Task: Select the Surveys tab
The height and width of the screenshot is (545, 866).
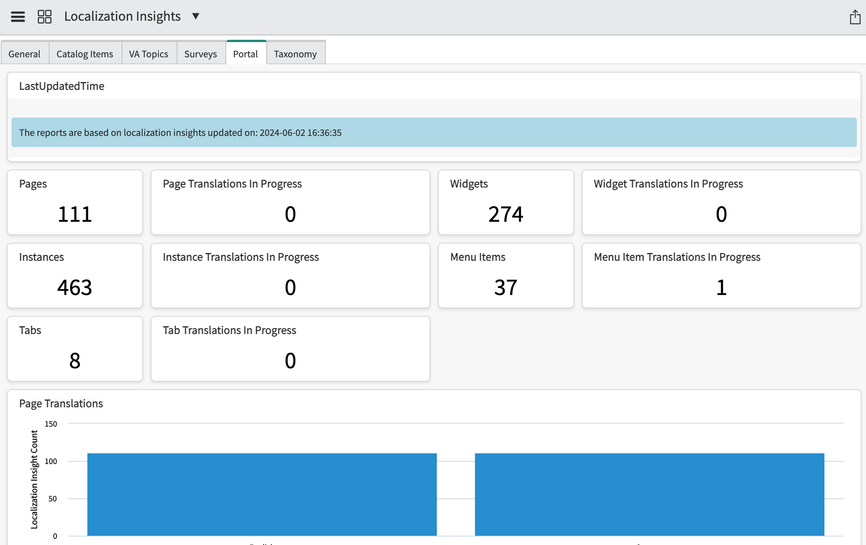Action: [200, 54]
